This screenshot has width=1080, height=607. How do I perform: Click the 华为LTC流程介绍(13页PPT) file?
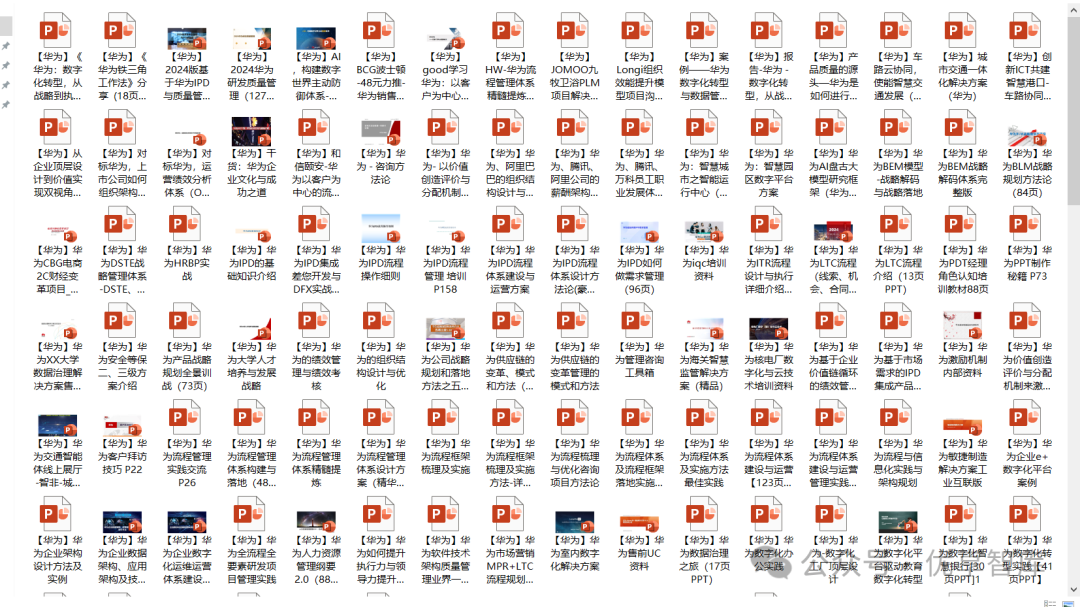coord(897,225)
